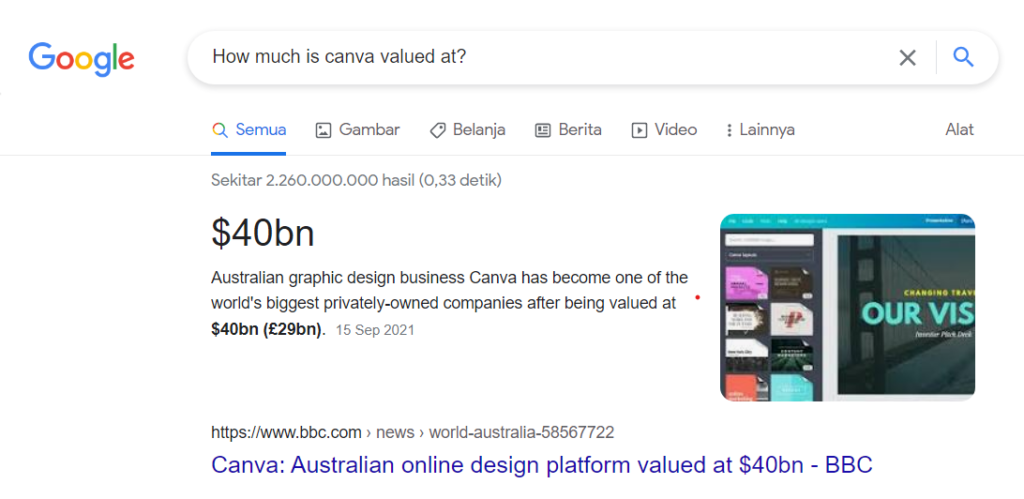Screen dimensions: 1024x499
Task: Open the BBC Canva $40bn article link
Action: point(542,465)
